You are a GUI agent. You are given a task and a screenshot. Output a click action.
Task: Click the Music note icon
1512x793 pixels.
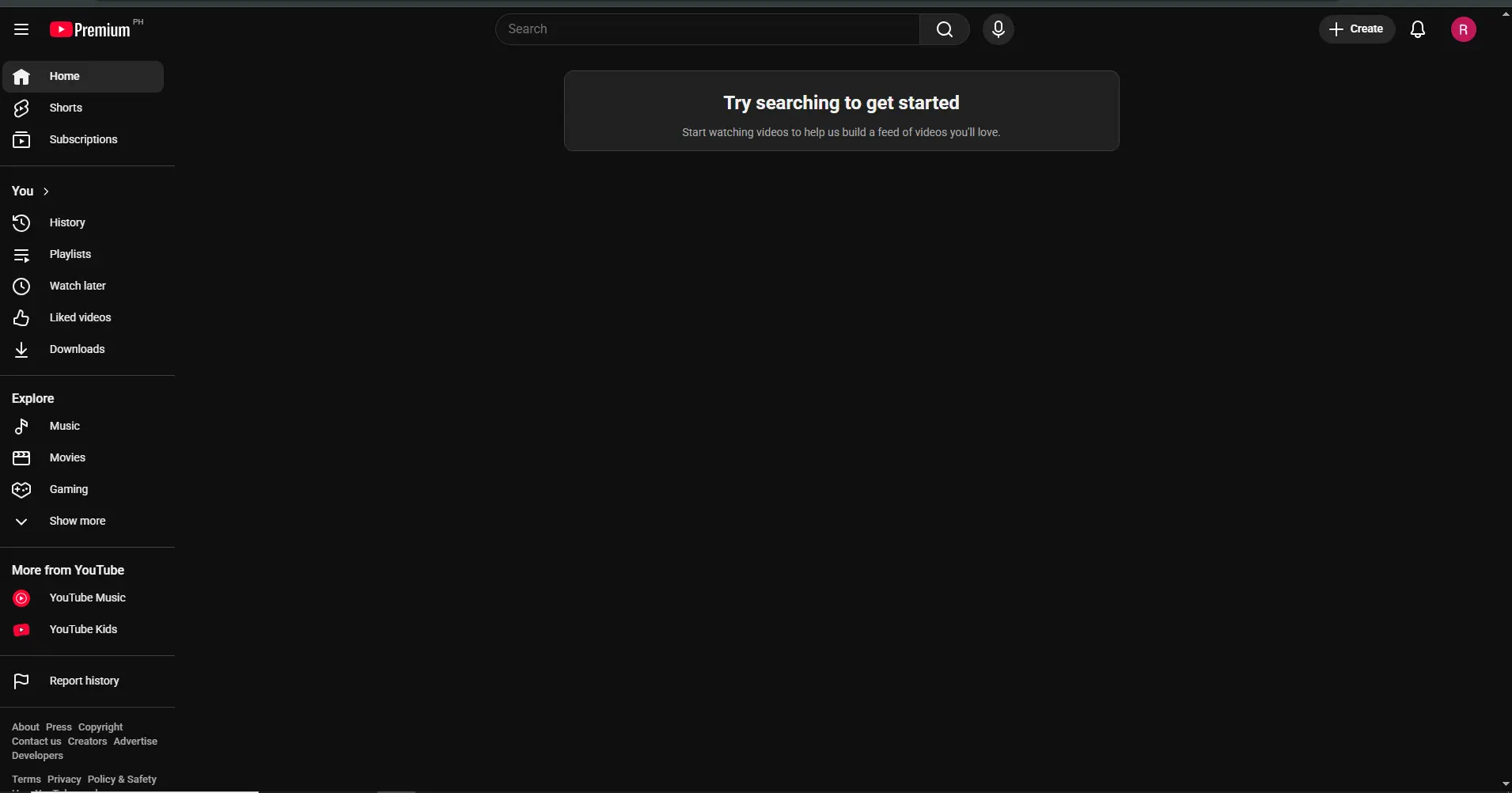21,427
